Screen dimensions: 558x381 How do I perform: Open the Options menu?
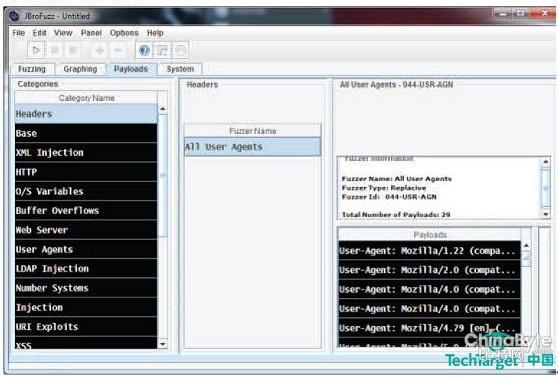pyautogui.click(x=124, y=33)
